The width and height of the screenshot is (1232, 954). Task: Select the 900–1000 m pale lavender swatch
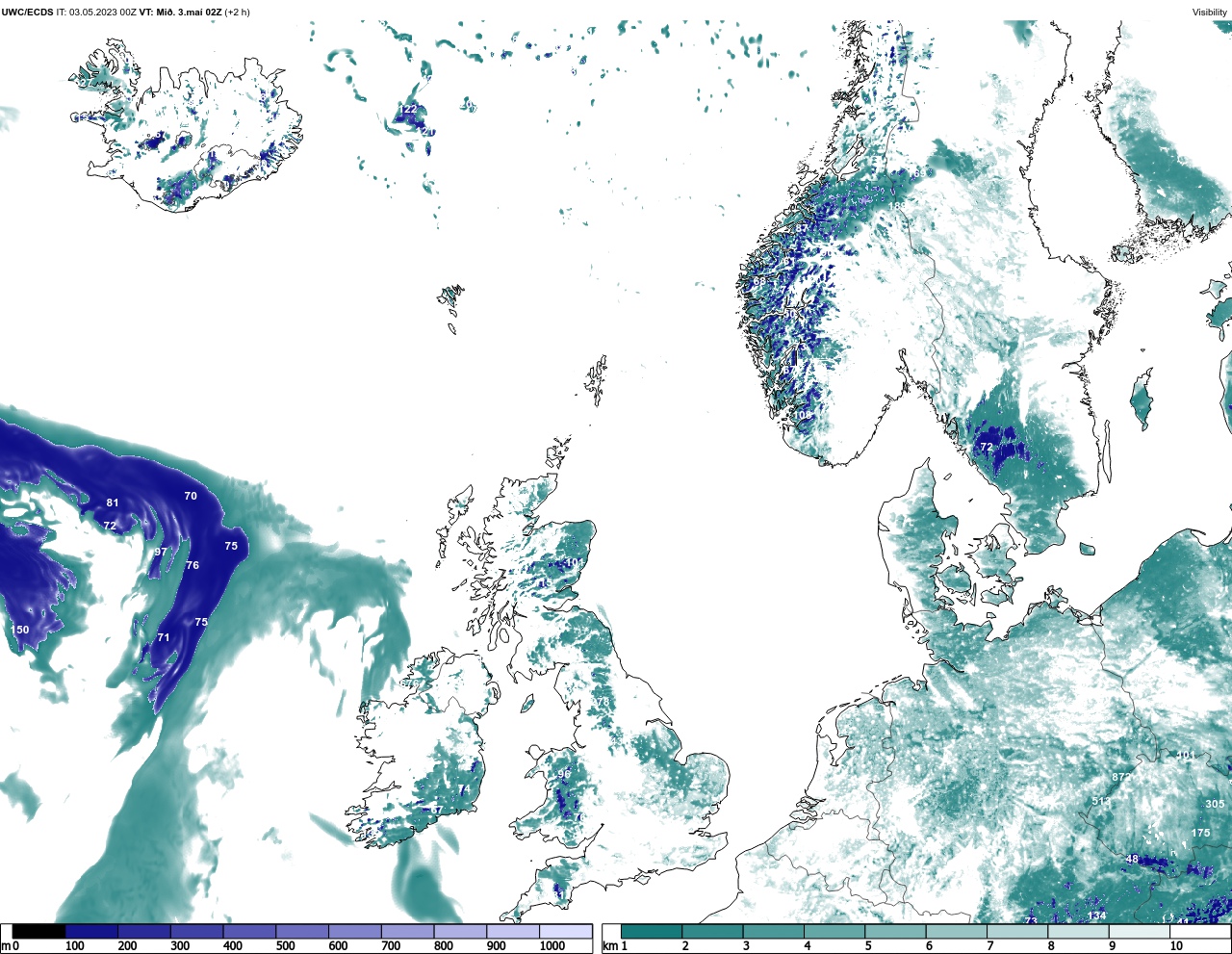[513, 931]
